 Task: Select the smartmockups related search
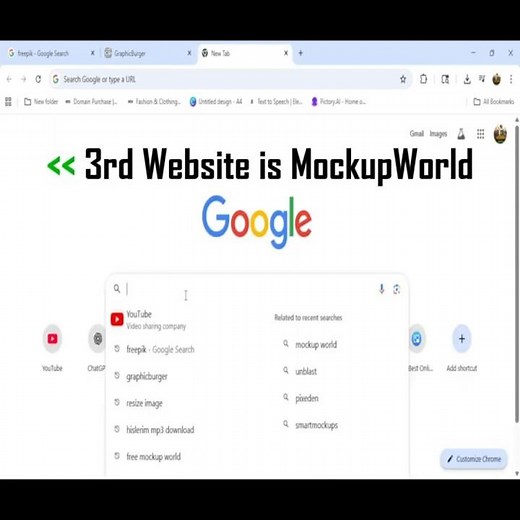(310, 425)
